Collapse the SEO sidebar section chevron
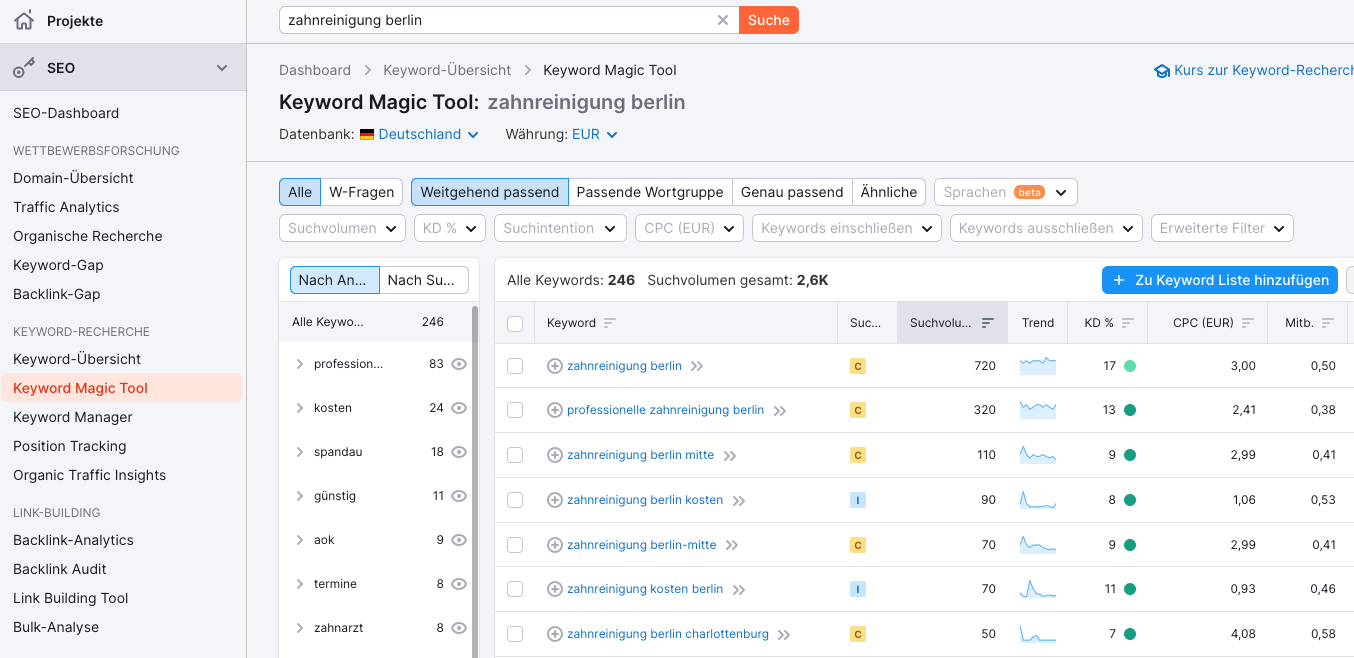Screen dimensions: 1354x658 [x=222, y=68]
